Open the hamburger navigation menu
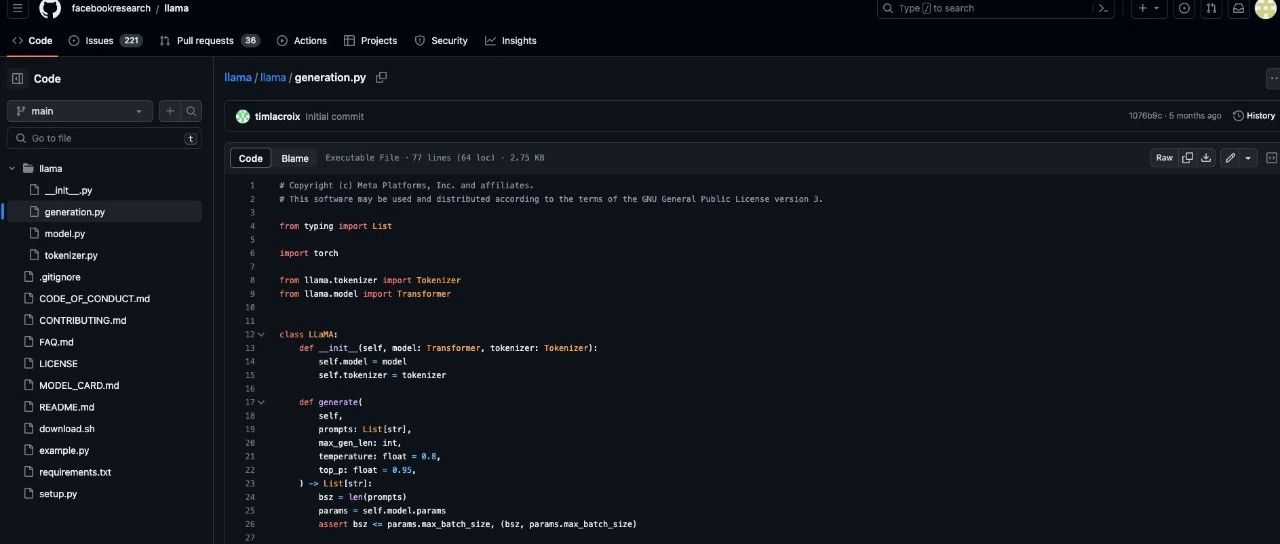The width and height of the screenshot is (1280, 544). 18,8
